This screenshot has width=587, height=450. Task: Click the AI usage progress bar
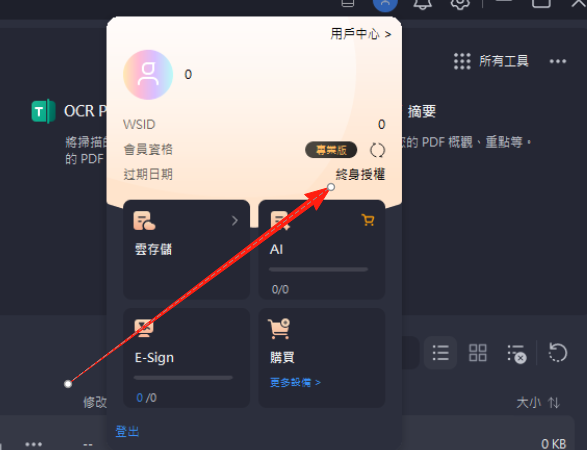point(318,269)
